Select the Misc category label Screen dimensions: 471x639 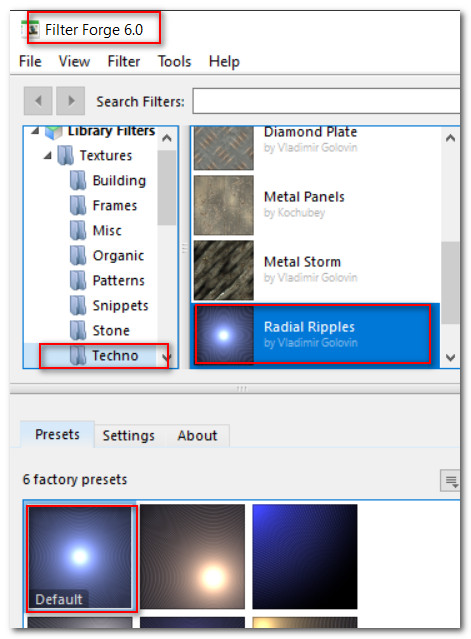[107, 230]
